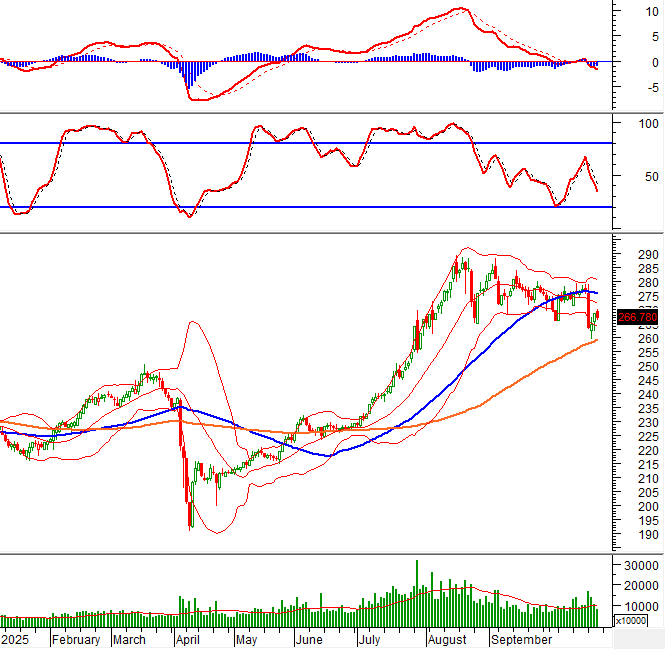665x649 pixels.
Task: Click the April low candlestick near 192
Action: [190, 518]
